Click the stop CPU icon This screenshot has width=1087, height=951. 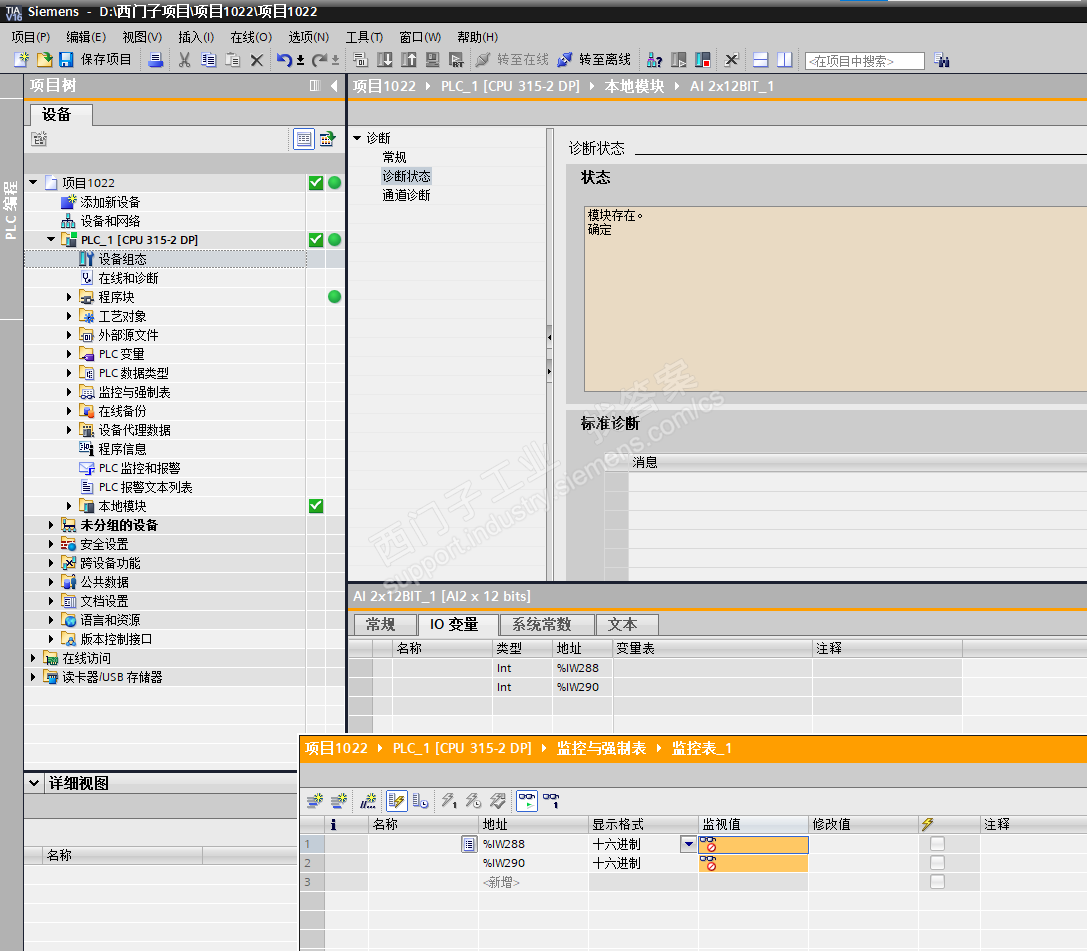click(703, 60)
